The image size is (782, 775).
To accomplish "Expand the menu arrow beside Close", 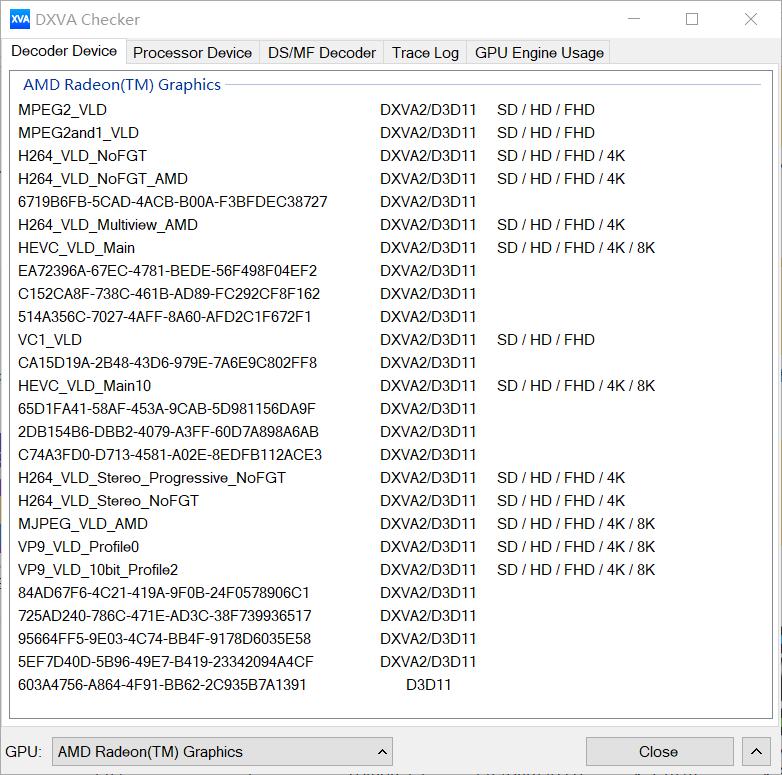I will coord(756,751).
